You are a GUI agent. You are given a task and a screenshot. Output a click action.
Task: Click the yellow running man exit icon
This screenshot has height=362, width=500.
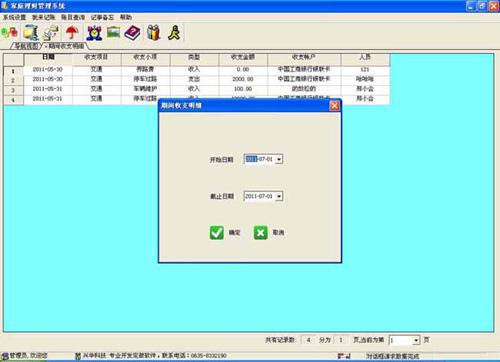pyautogui.click(x=174, y=32)
